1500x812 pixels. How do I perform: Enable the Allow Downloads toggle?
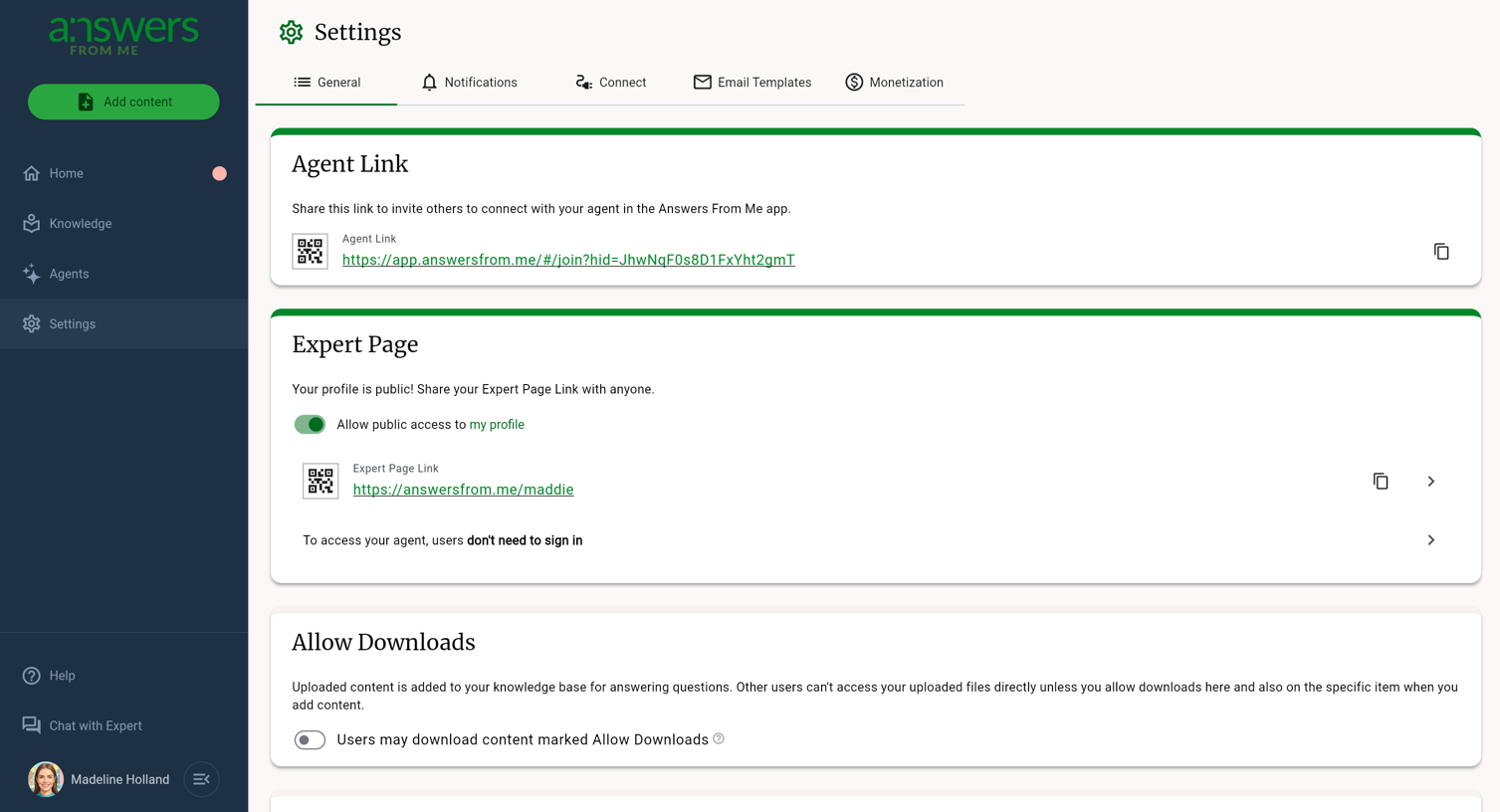pos(310,740)
